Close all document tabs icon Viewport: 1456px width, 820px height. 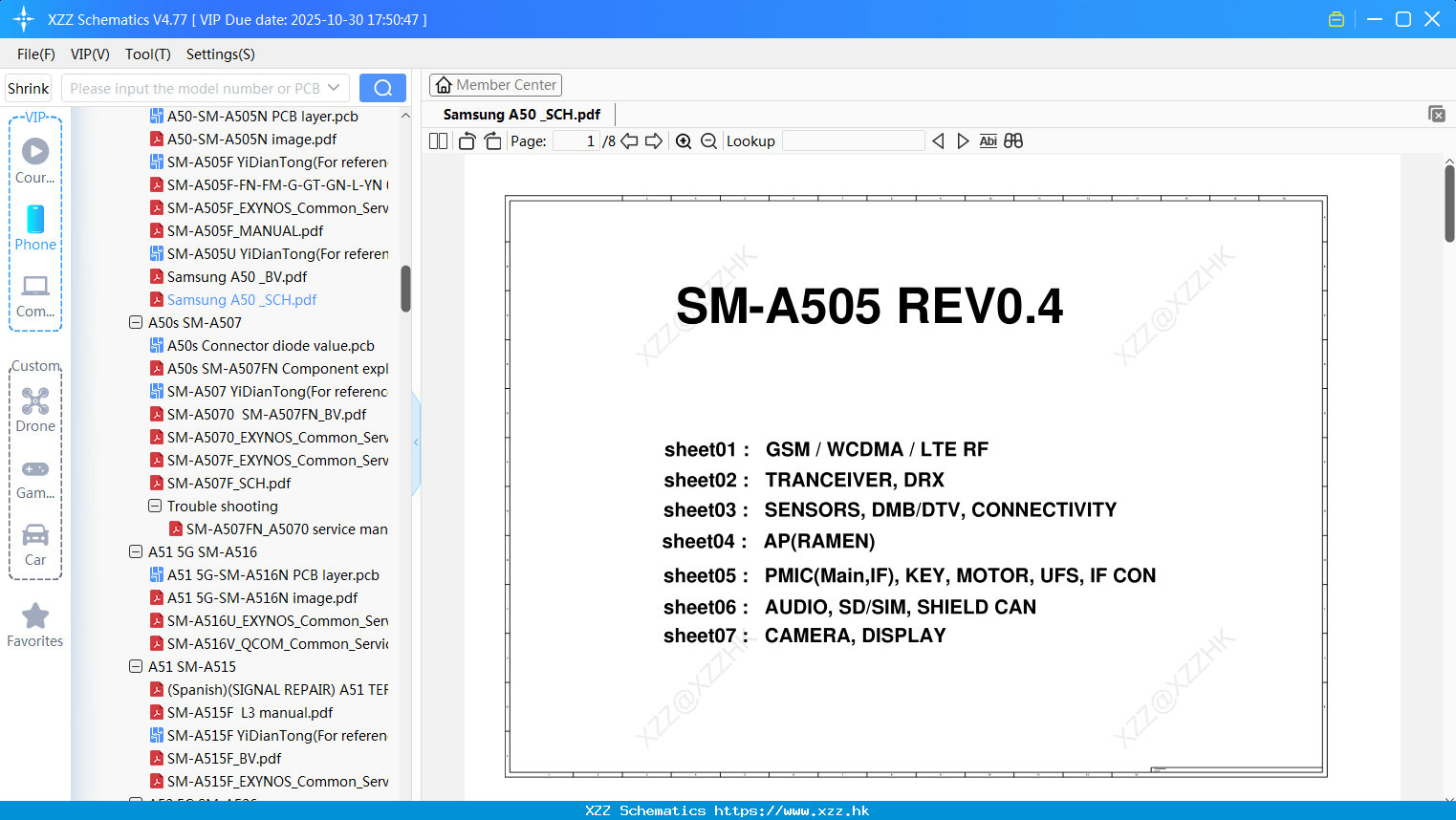[x=1437, y=114]
